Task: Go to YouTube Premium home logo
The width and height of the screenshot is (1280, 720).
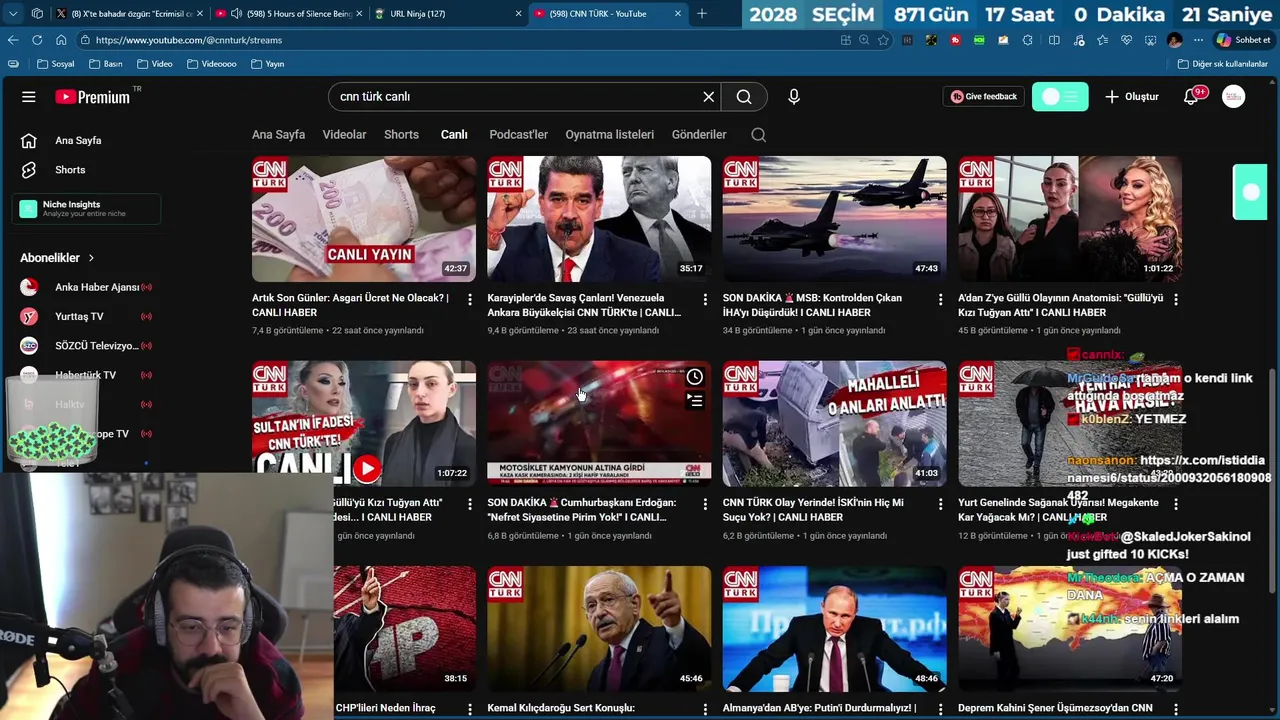Action: click(x=93, y=97)
